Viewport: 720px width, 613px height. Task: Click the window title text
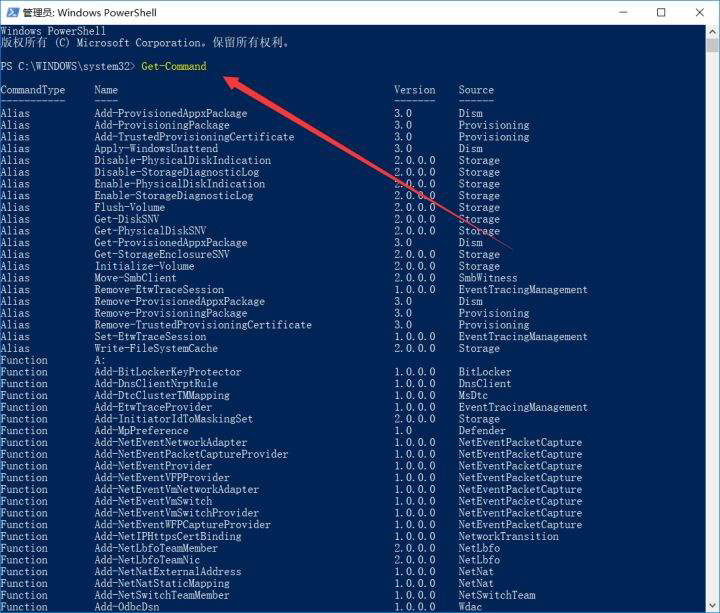point(90,12)
